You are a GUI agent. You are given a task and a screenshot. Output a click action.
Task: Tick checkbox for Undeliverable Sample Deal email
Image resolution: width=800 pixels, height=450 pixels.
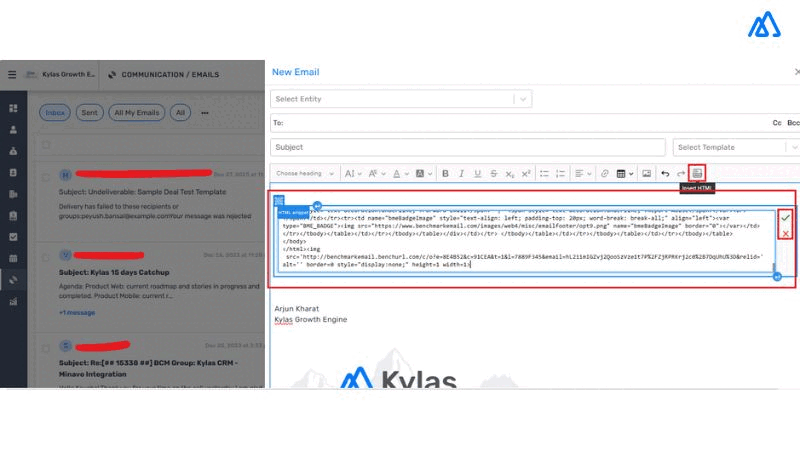pyautogui.click(x=46, y=177)
